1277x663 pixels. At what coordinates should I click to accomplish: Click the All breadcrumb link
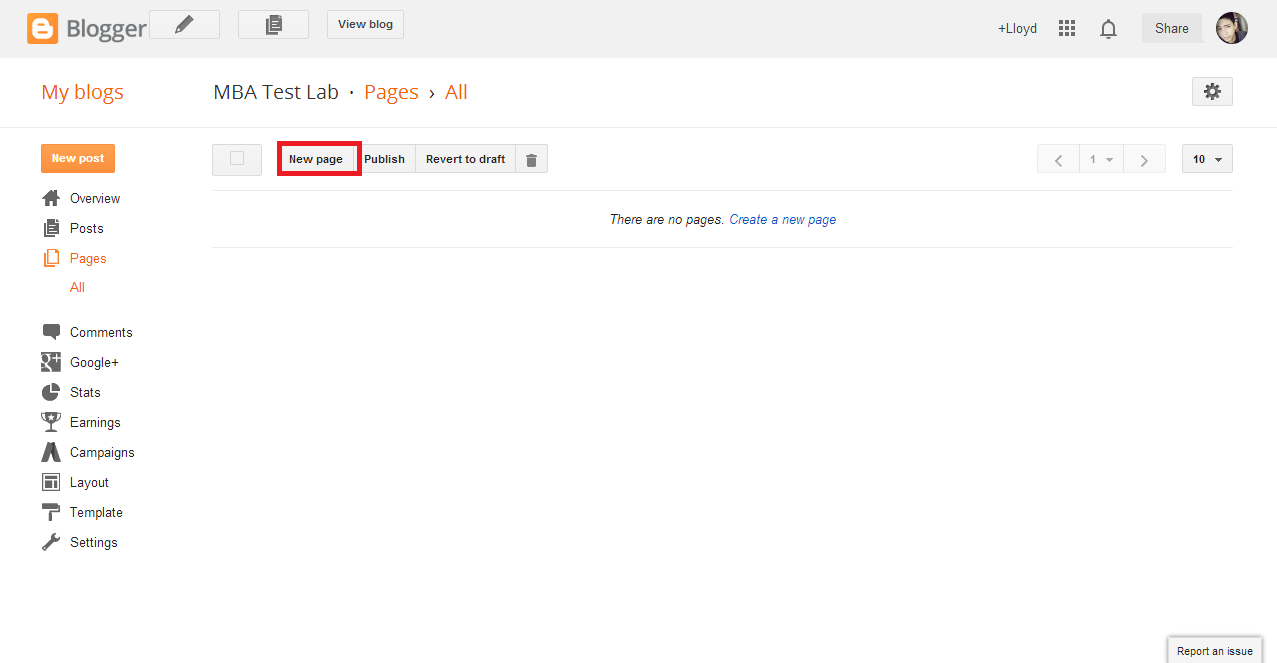tap(456, 92)
